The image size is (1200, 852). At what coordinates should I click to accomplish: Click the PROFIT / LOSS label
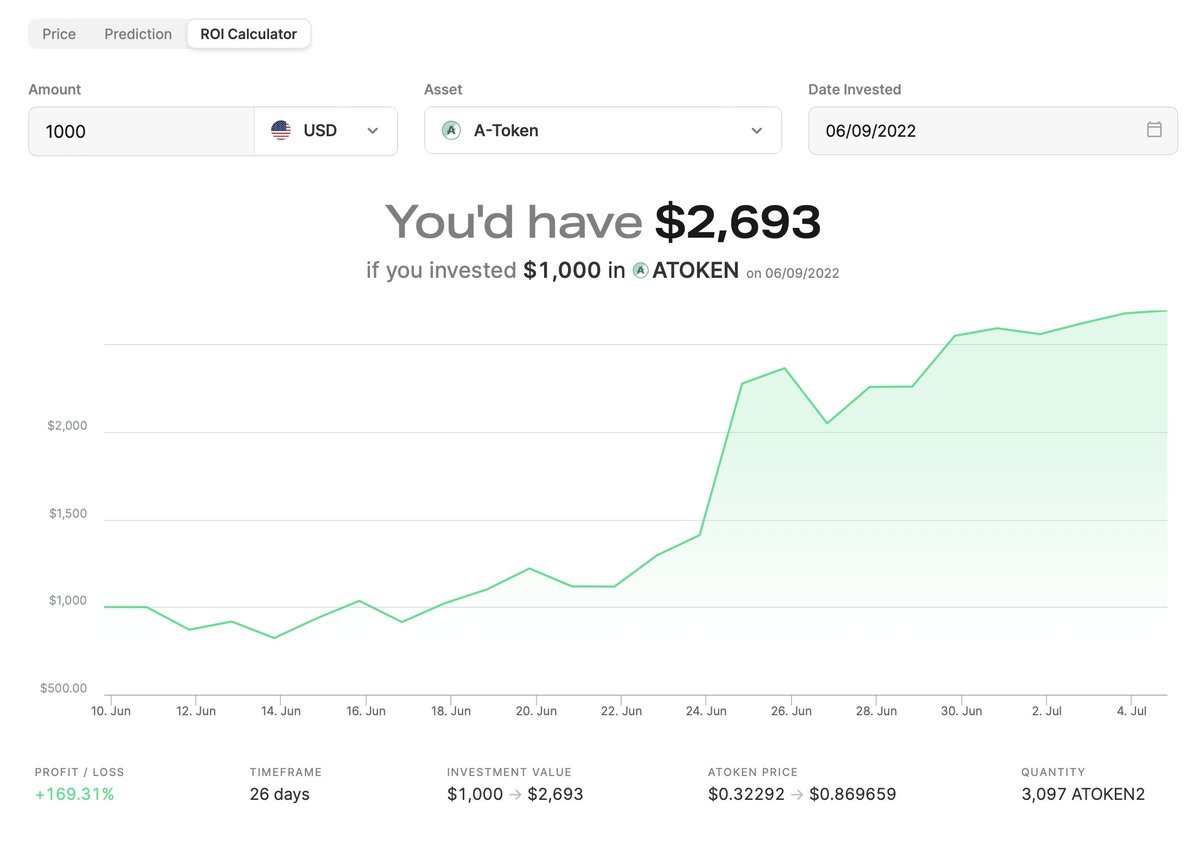pos(79,772)
